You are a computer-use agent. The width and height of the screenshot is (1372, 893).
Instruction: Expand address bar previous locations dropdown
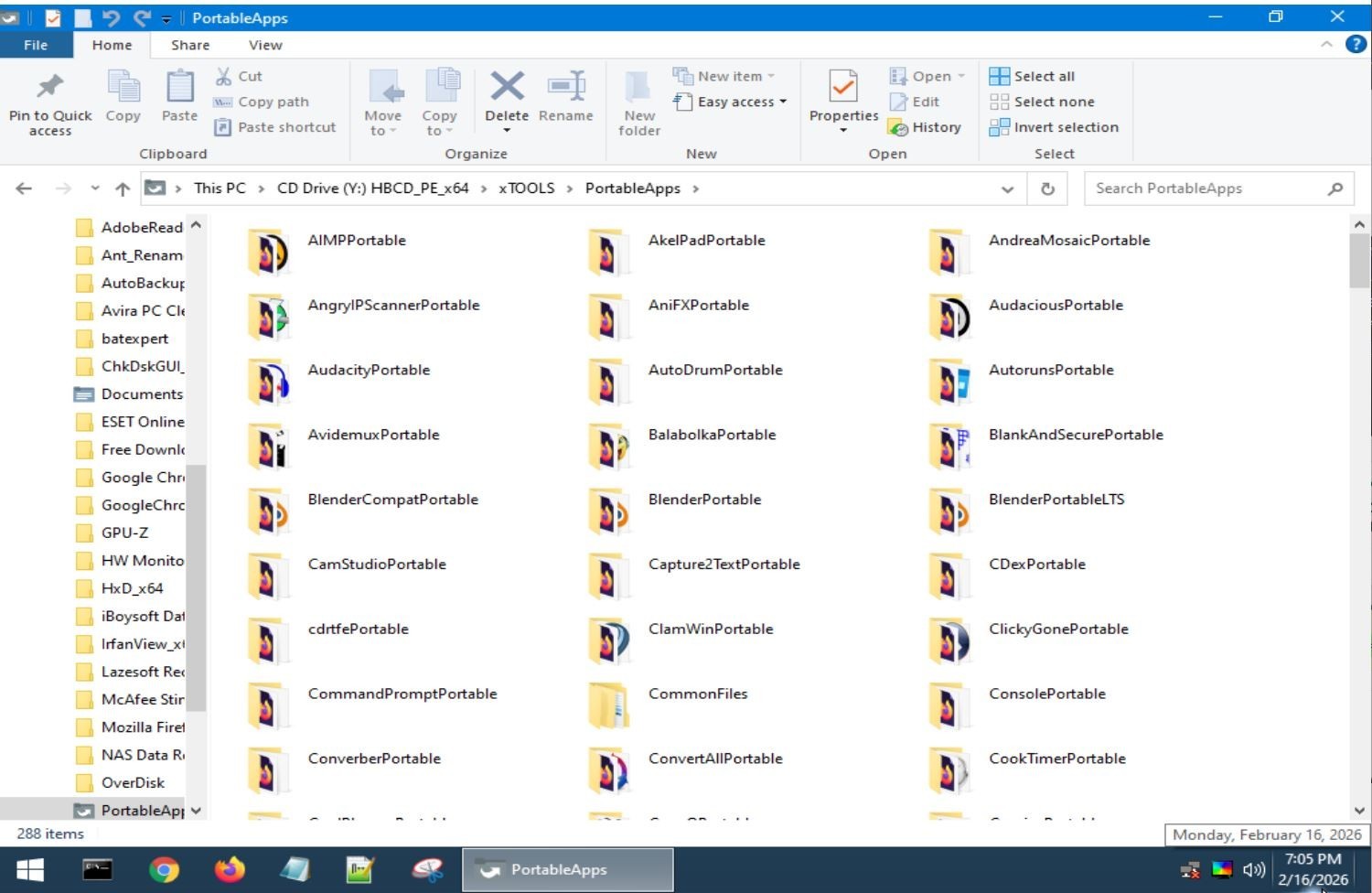(x=1007, y=189)
